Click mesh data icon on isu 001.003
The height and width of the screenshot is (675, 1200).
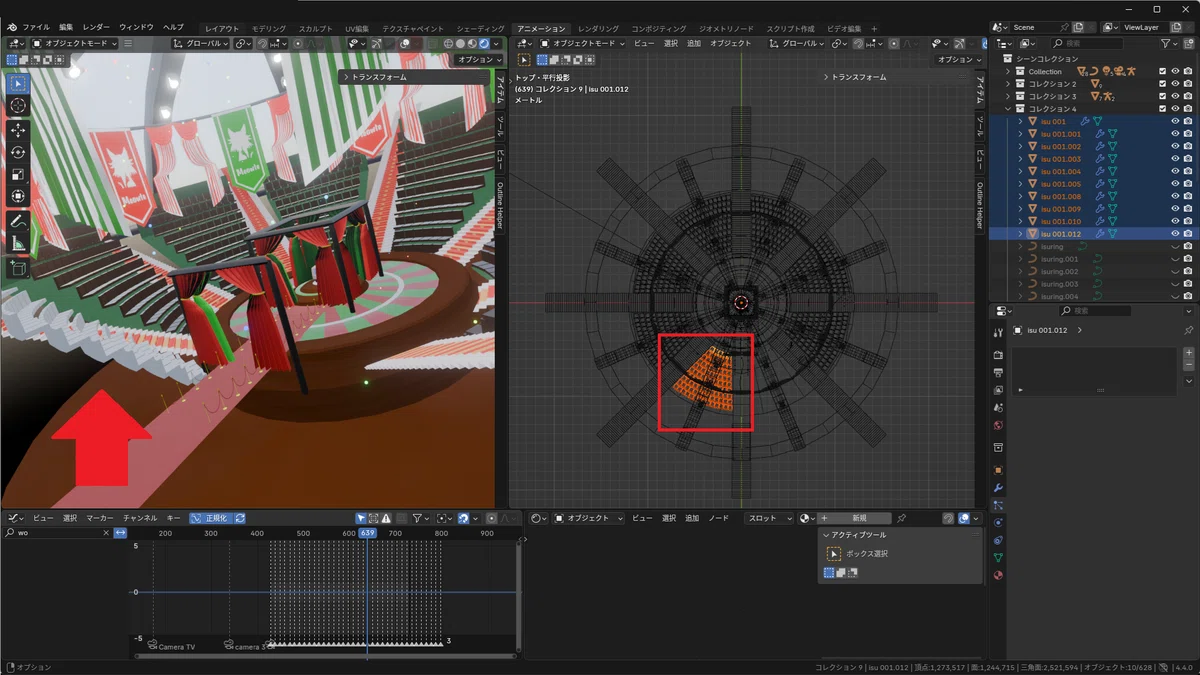[1112, 159]
